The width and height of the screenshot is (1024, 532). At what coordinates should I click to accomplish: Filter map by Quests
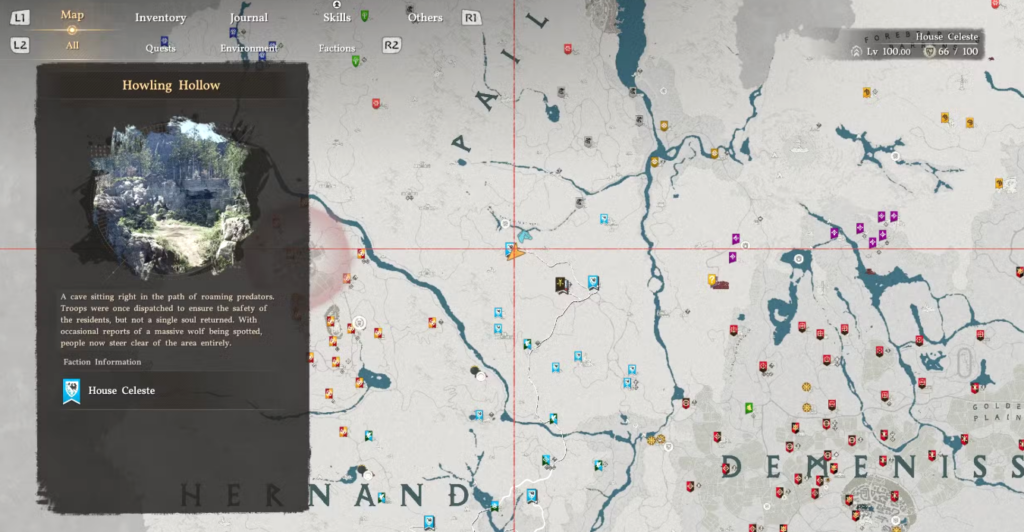160,48
